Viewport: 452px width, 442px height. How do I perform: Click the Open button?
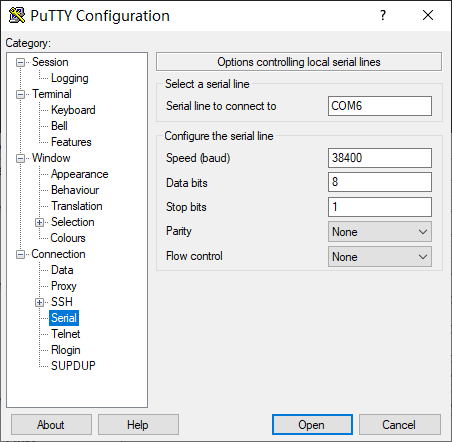point(312,425)
